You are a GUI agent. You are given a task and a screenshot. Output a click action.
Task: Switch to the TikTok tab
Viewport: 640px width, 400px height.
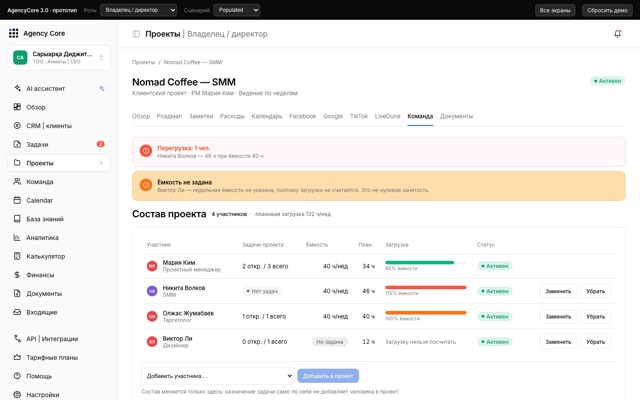359,116
